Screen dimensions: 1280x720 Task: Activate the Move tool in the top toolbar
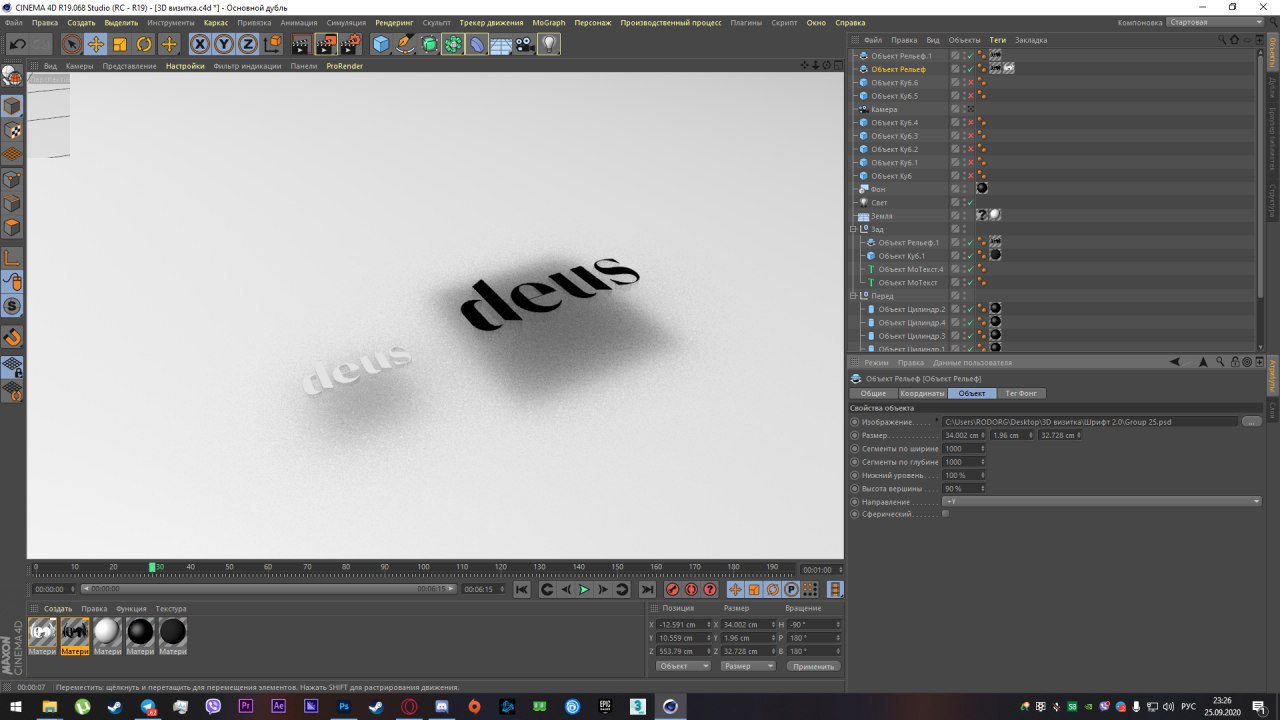(x=96, y=44)
